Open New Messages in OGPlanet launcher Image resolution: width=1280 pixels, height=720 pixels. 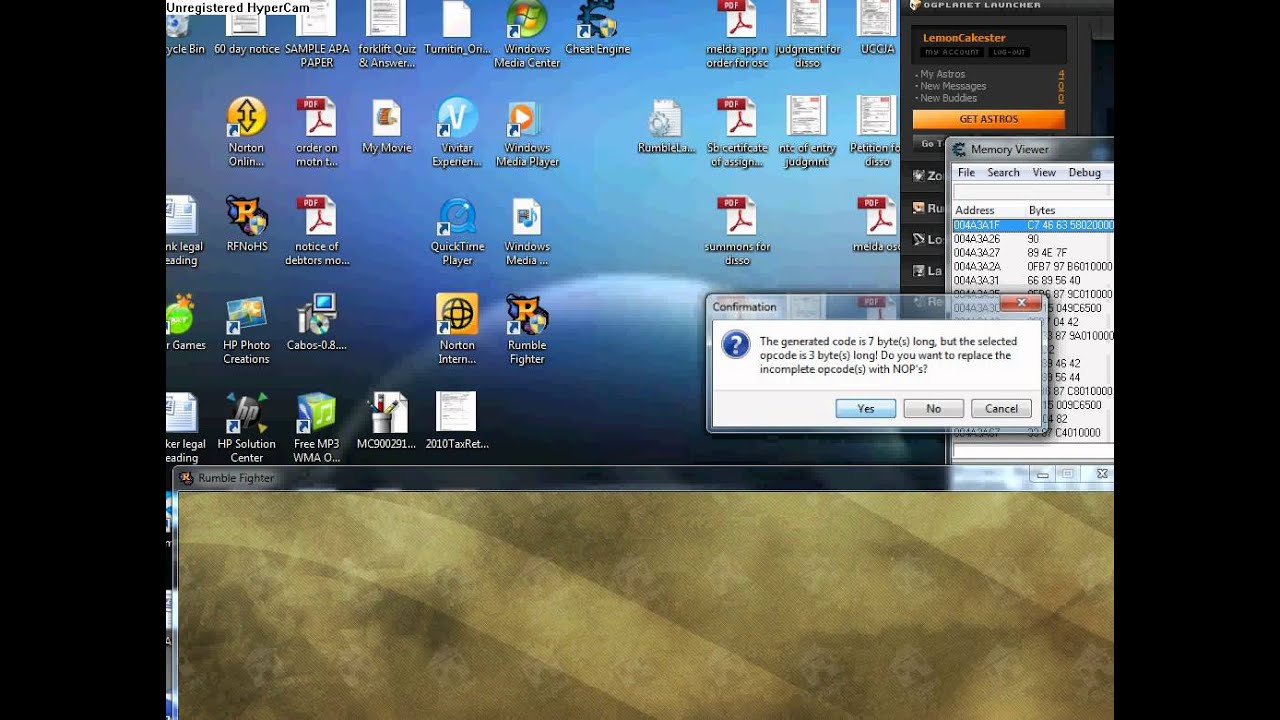(953, 86)
